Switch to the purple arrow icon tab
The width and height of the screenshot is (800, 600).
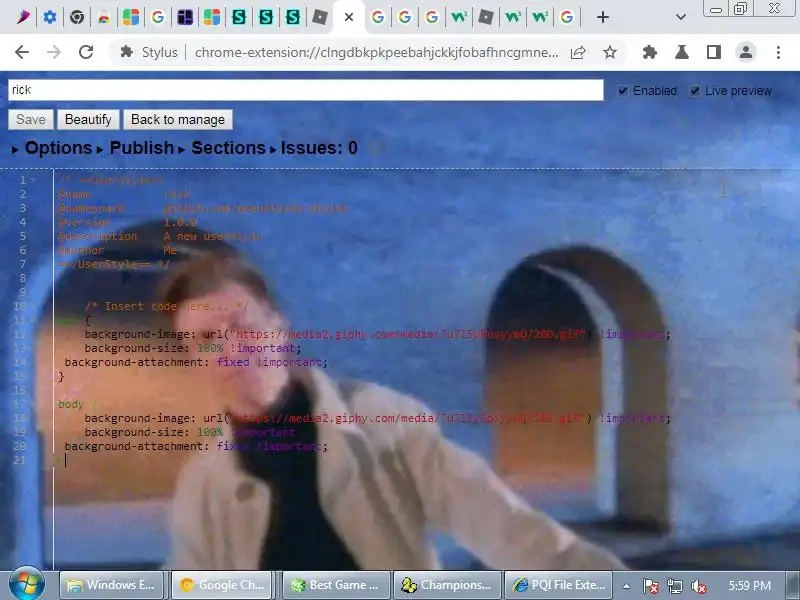tap(23, 17)
